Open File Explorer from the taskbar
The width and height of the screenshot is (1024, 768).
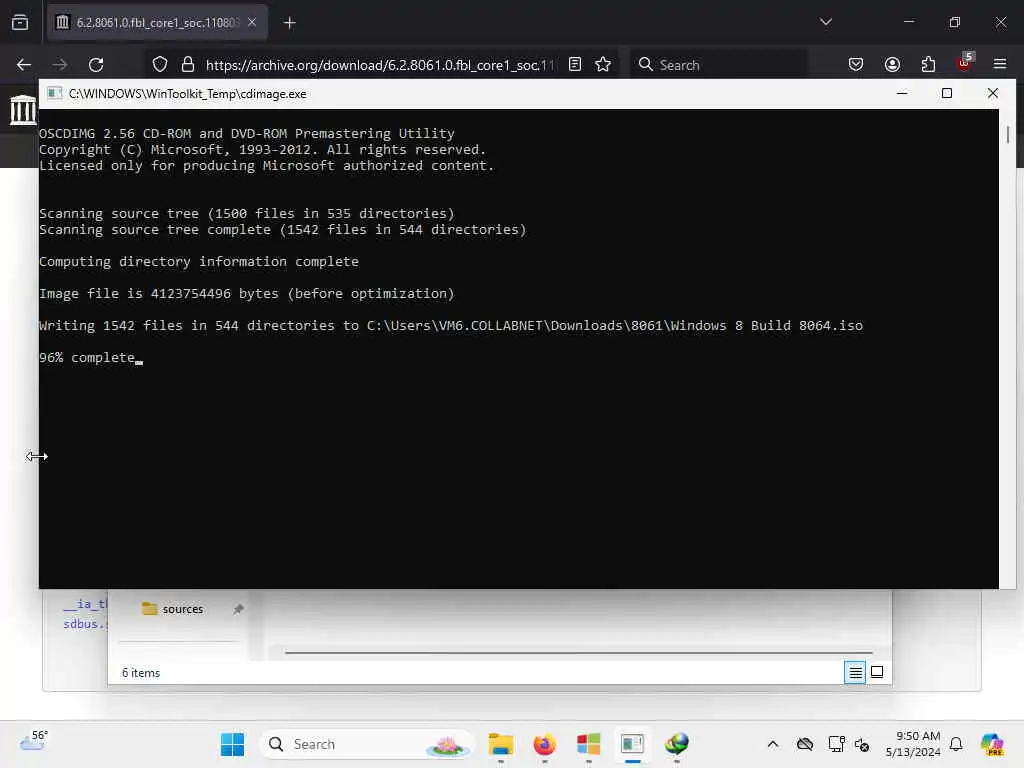pyautogui.click(x=500, y=744)
